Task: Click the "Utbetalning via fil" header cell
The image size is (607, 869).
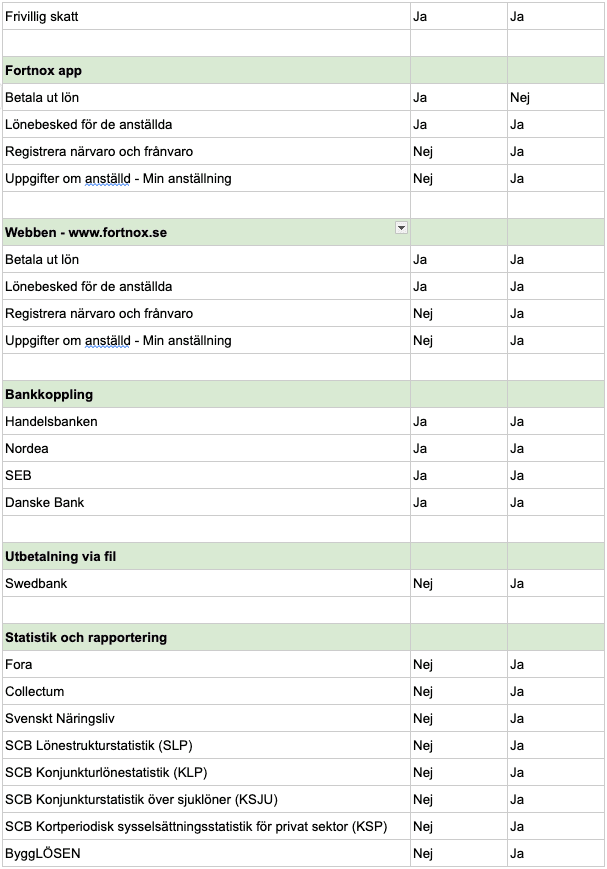Action: tap(60, 557)
